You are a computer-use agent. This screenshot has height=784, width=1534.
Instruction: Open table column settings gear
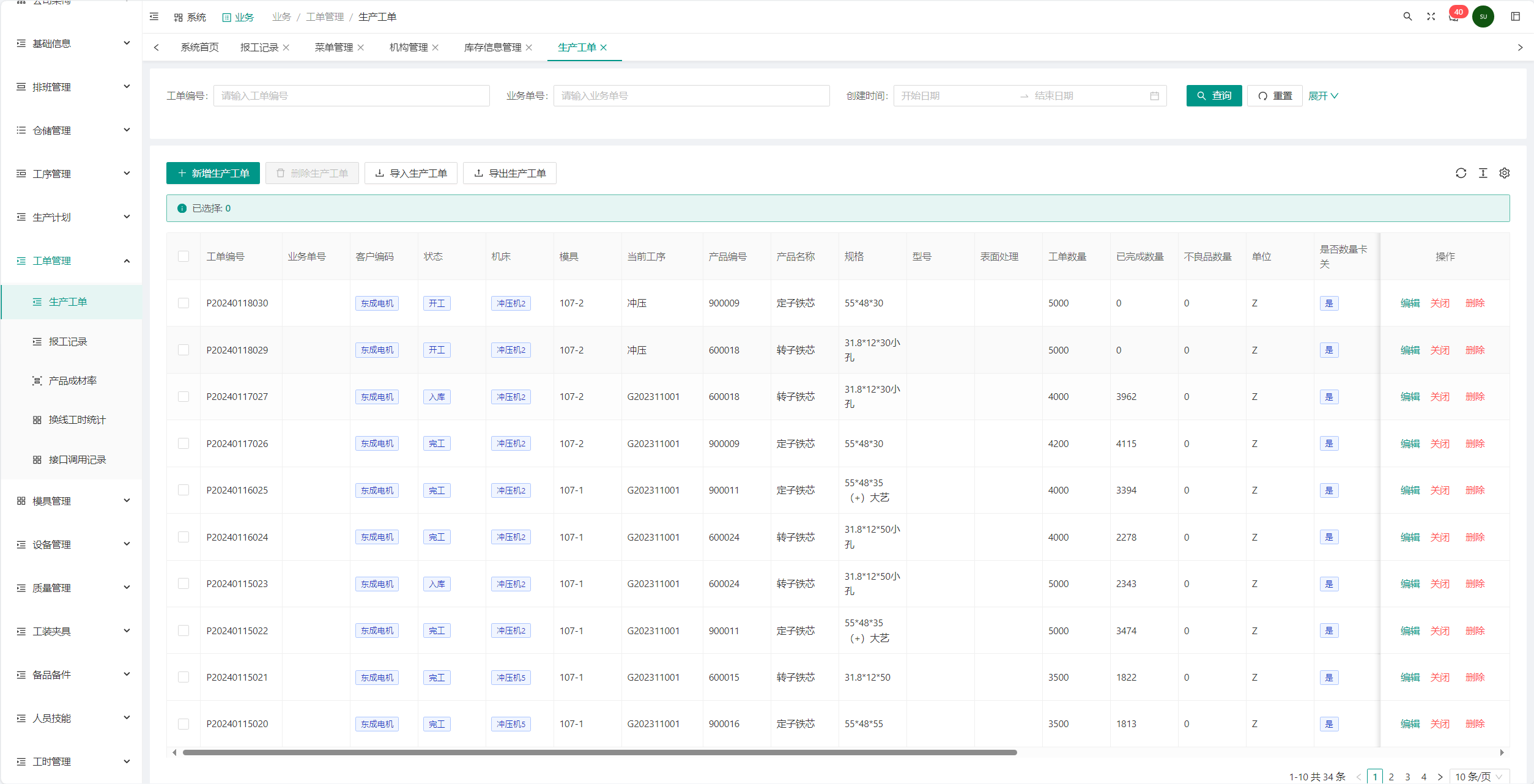pos(1505,173)
